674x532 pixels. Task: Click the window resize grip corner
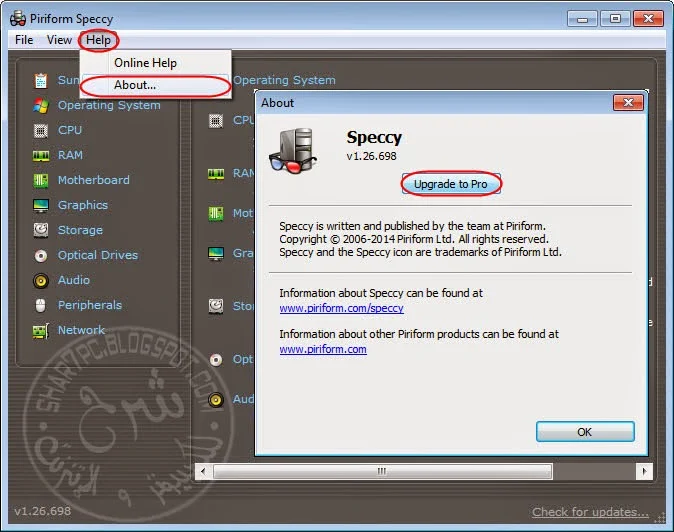pyautogui.click(x=659, y=518)
